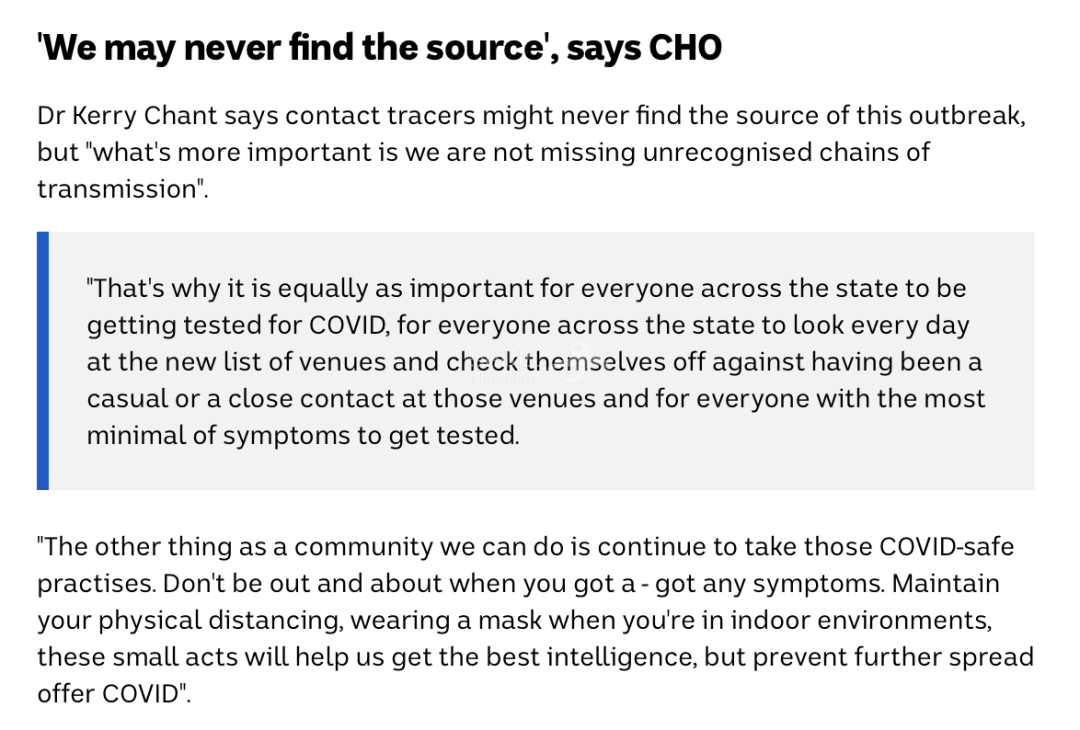Click the name "Dr Kerry Chant"
Screen dimensions: 1080x730
click(x=126, y=115)
